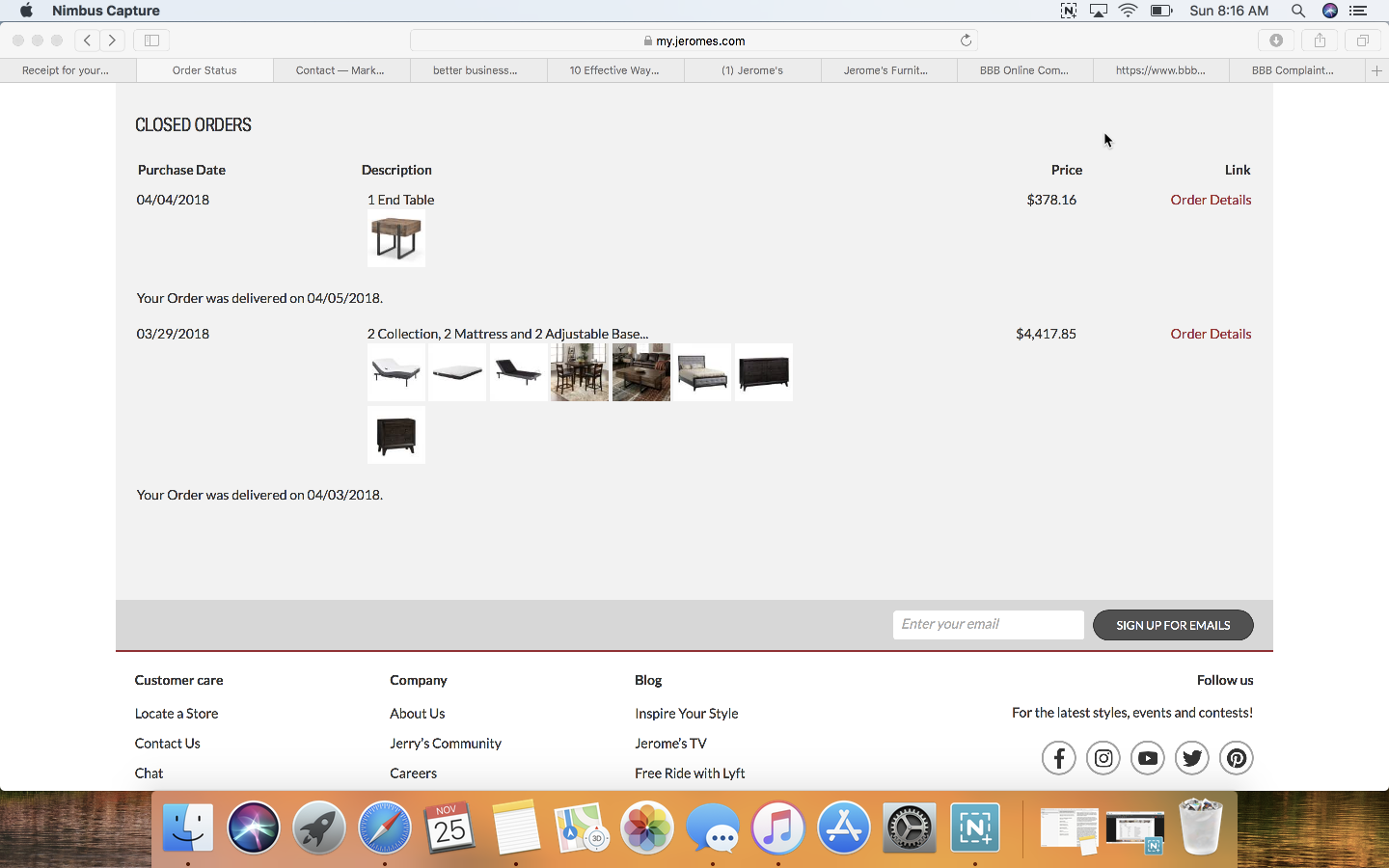
Task: Click SIGN UP FOR EMAILS button
Action: click(1173, 625)
